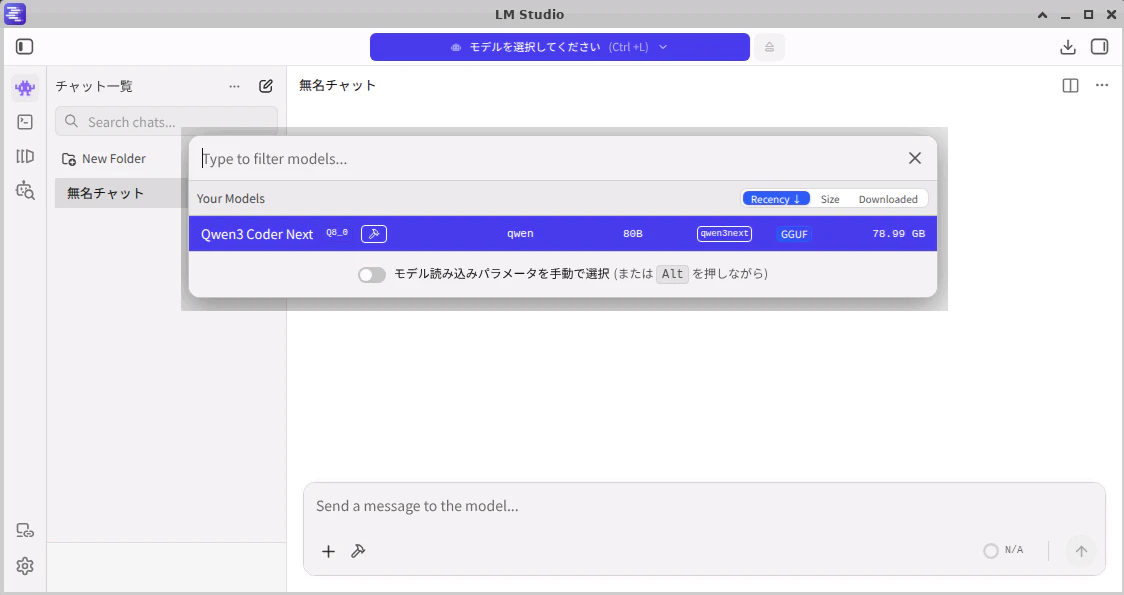1124x595 pixels.
Task: Create a New Folder
Action: [103, 158]
